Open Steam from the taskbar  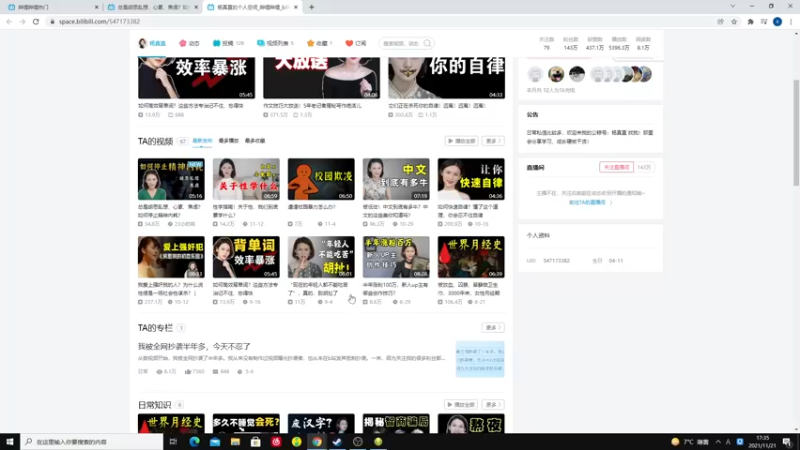pyautogui.click(x=337, y=441)
